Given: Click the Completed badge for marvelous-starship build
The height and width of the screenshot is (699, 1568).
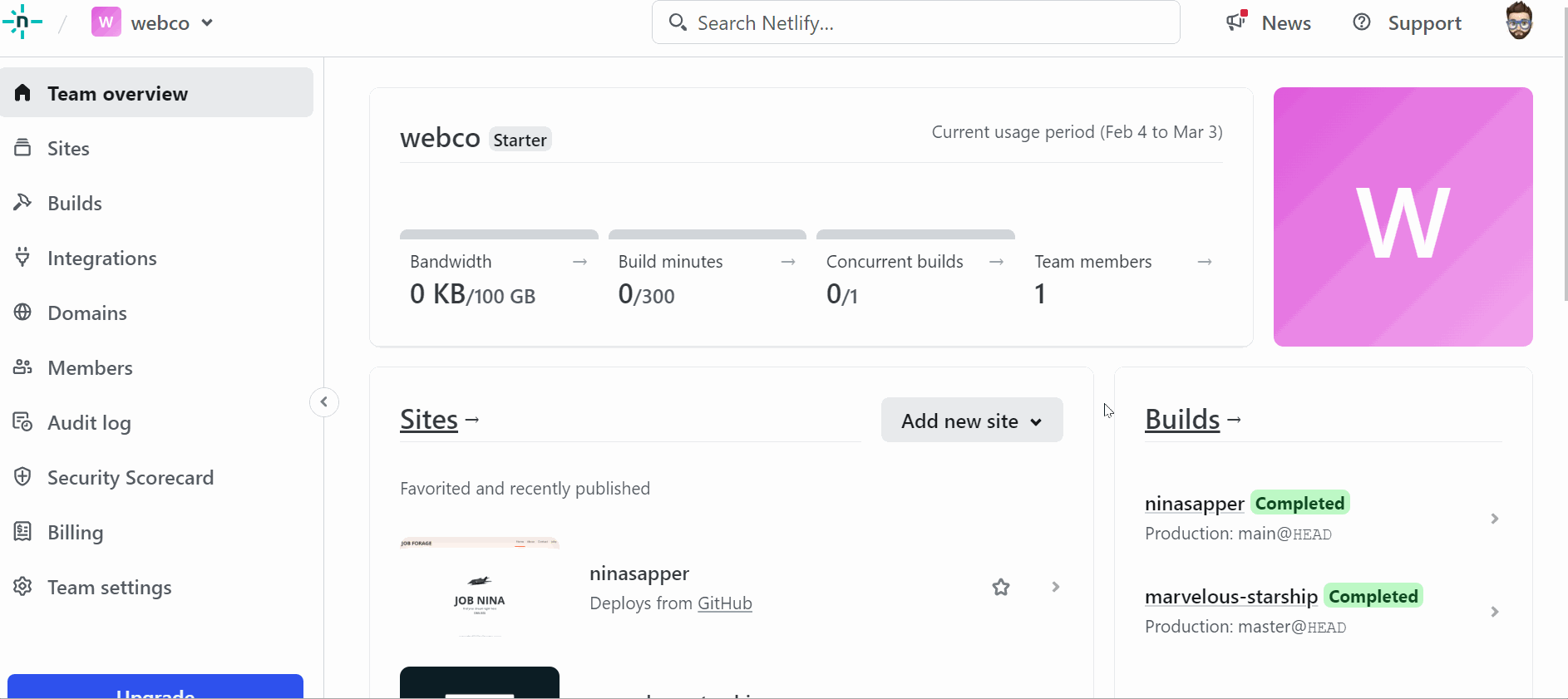Looking at the screenshot, I should [x=1373, y=596].
